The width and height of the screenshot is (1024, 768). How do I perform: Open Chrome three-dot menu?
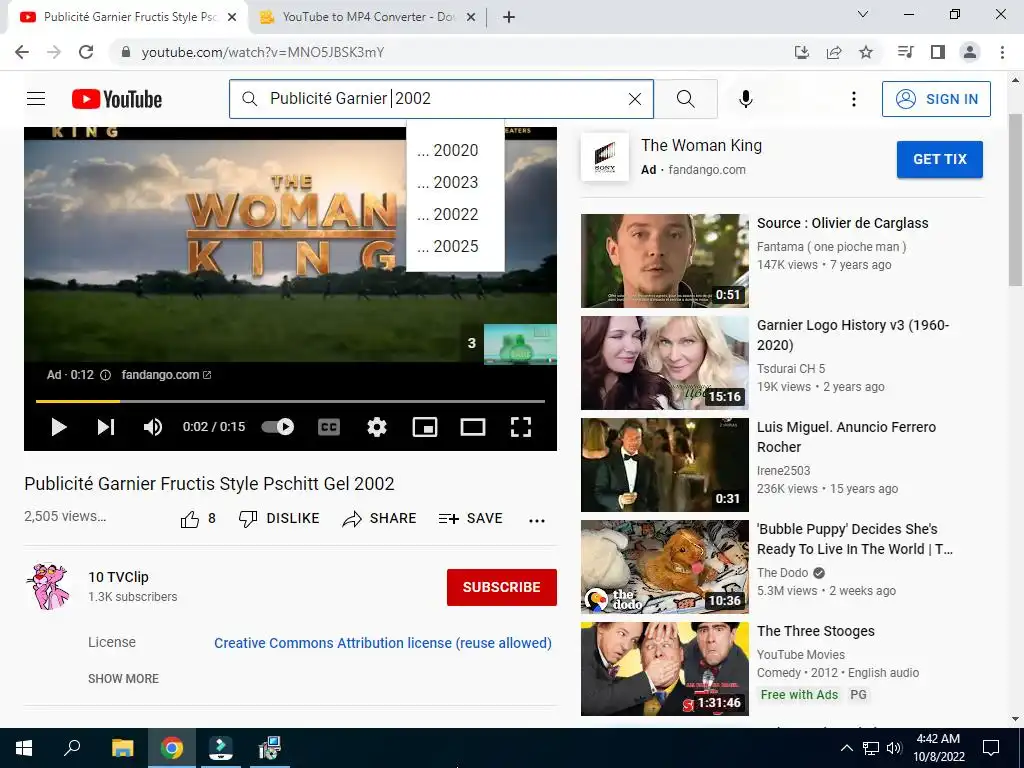(x=1002, y=52)
